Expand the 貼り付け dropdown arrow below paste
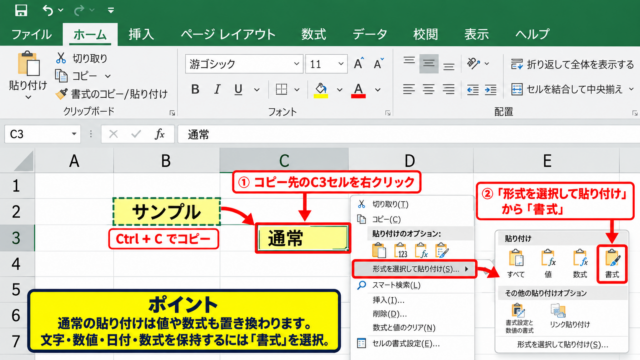The height and width of the screenshot is (360, 640). (x=28, y=97)
